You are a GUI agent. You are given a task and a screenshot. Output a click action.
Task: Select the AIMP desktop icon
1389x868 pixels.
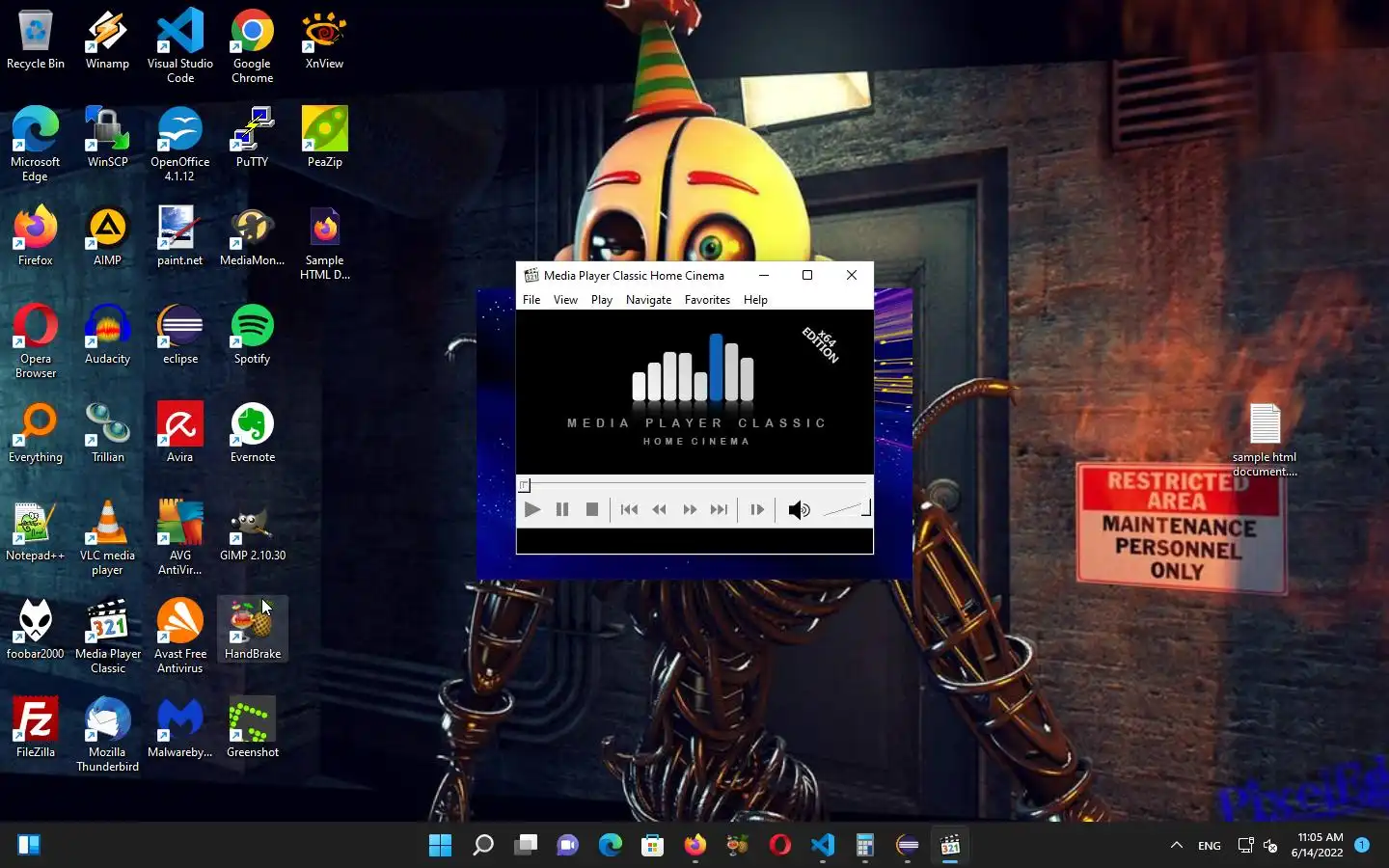coord(107,236)
